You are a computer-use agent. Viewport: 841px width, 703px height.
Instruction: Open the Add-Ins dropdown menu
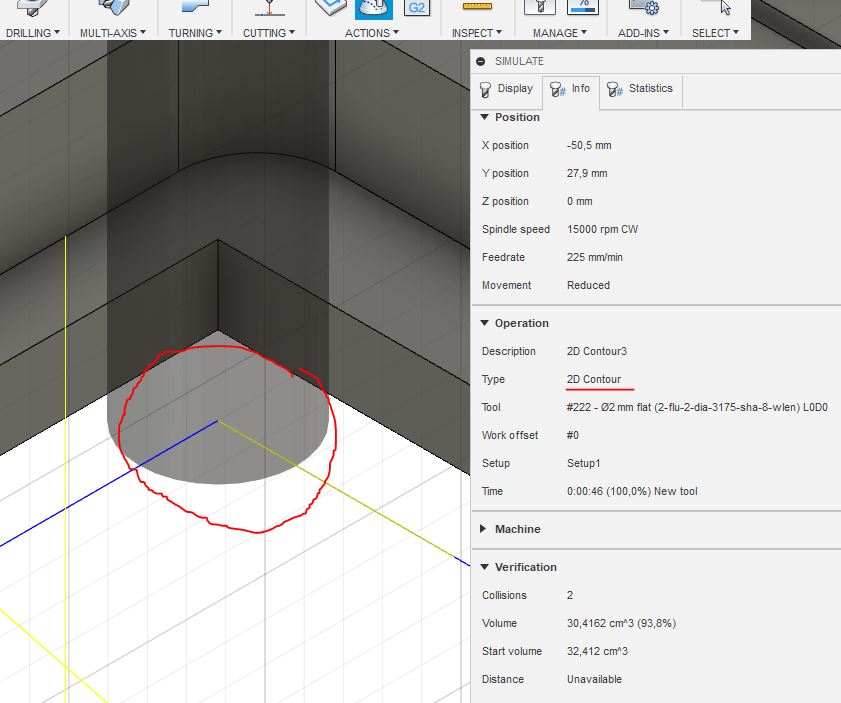pos(643,33)
